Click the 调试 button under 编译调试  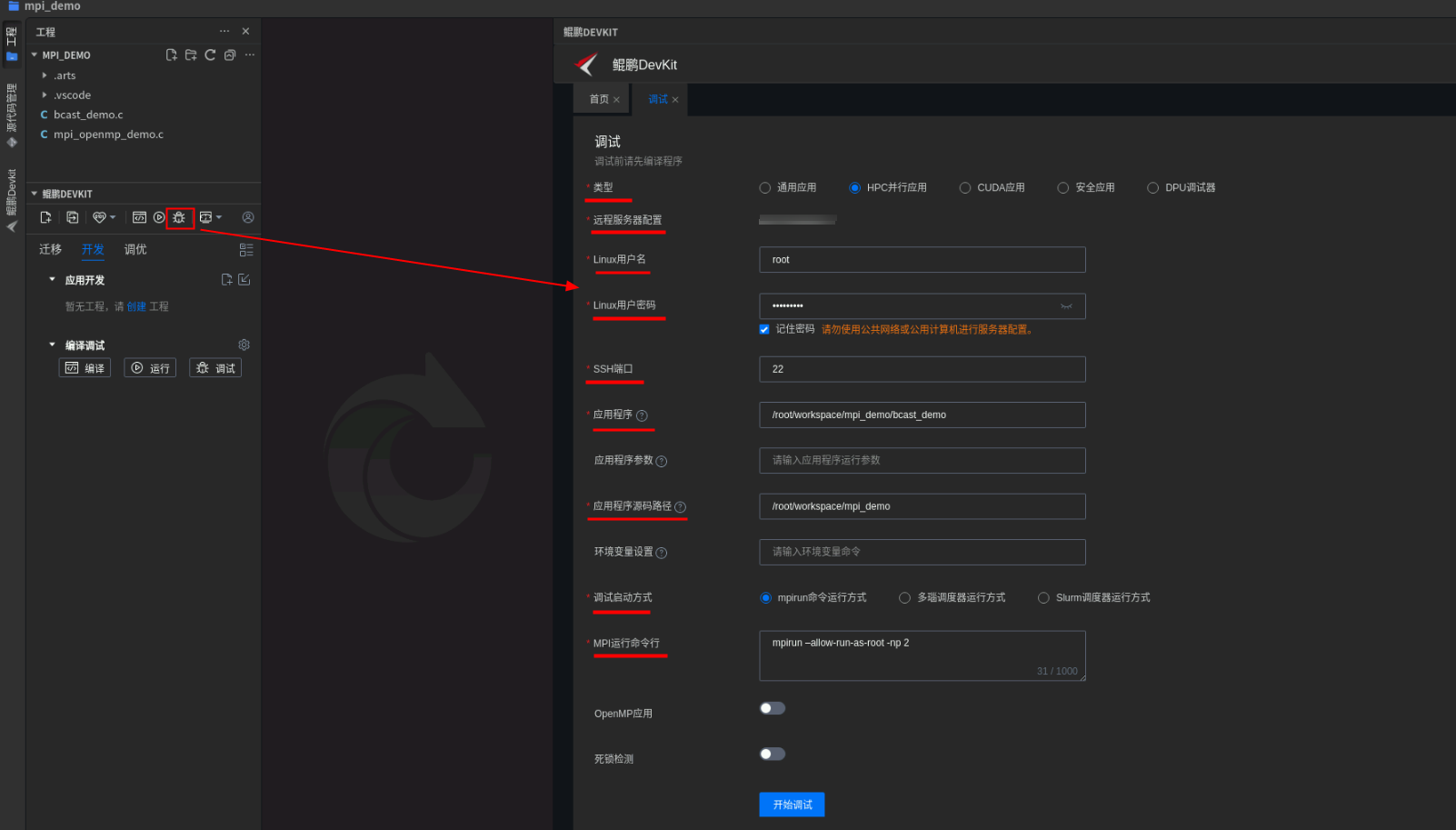point(215,368)
